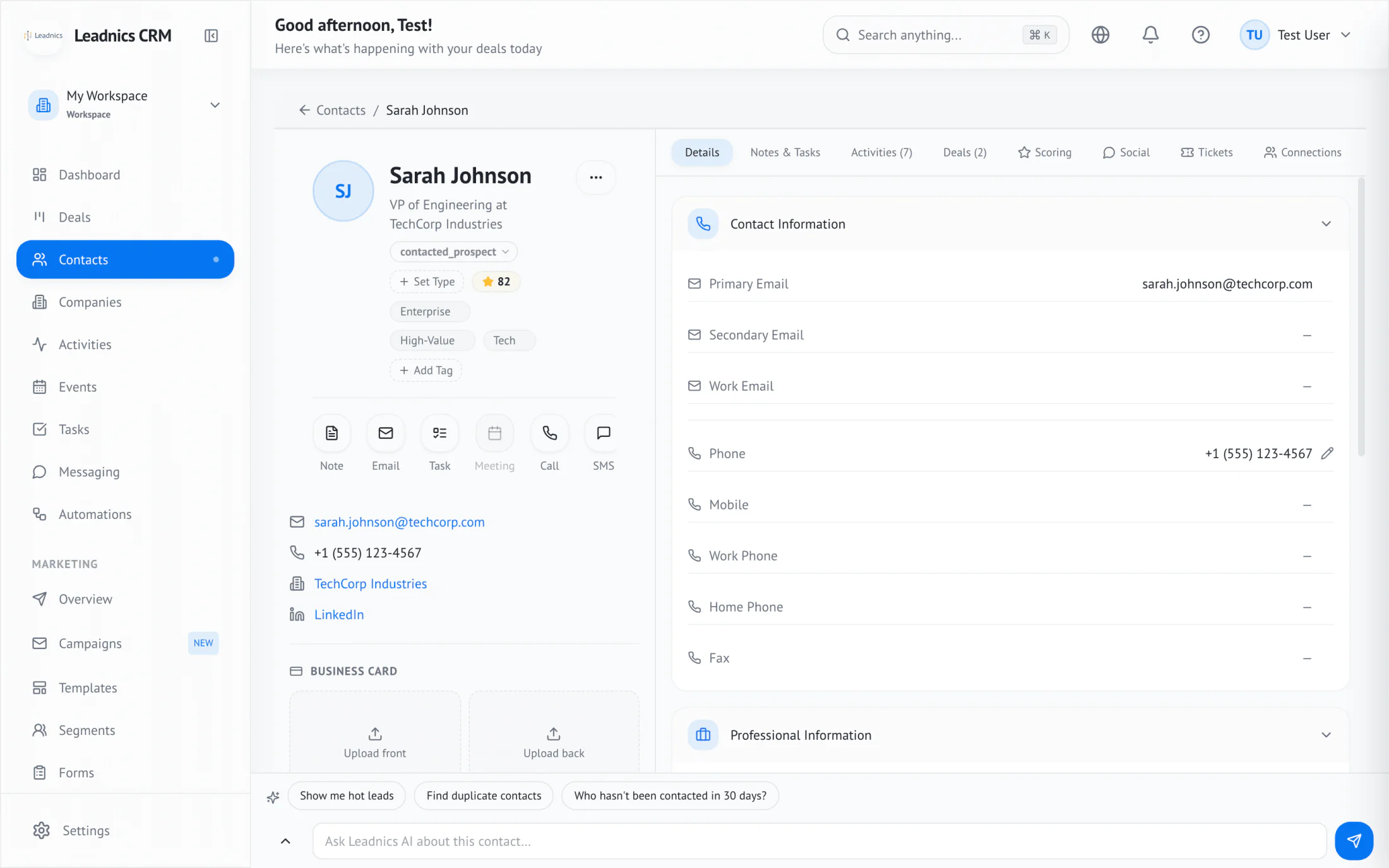Open Social tab
This screenshot has width=1389, height=868.
[x=1126, y=152]
